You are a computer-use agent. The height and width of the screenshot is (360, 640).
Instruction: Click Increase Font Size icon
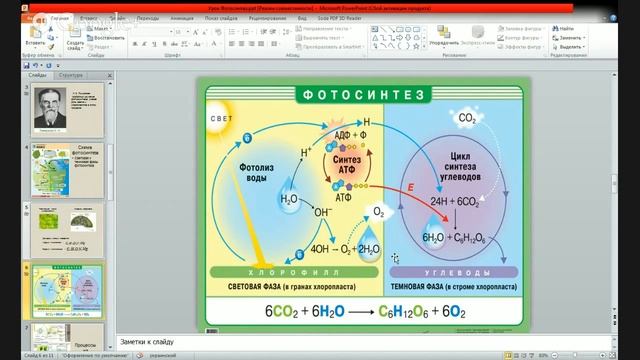(196, 32)
